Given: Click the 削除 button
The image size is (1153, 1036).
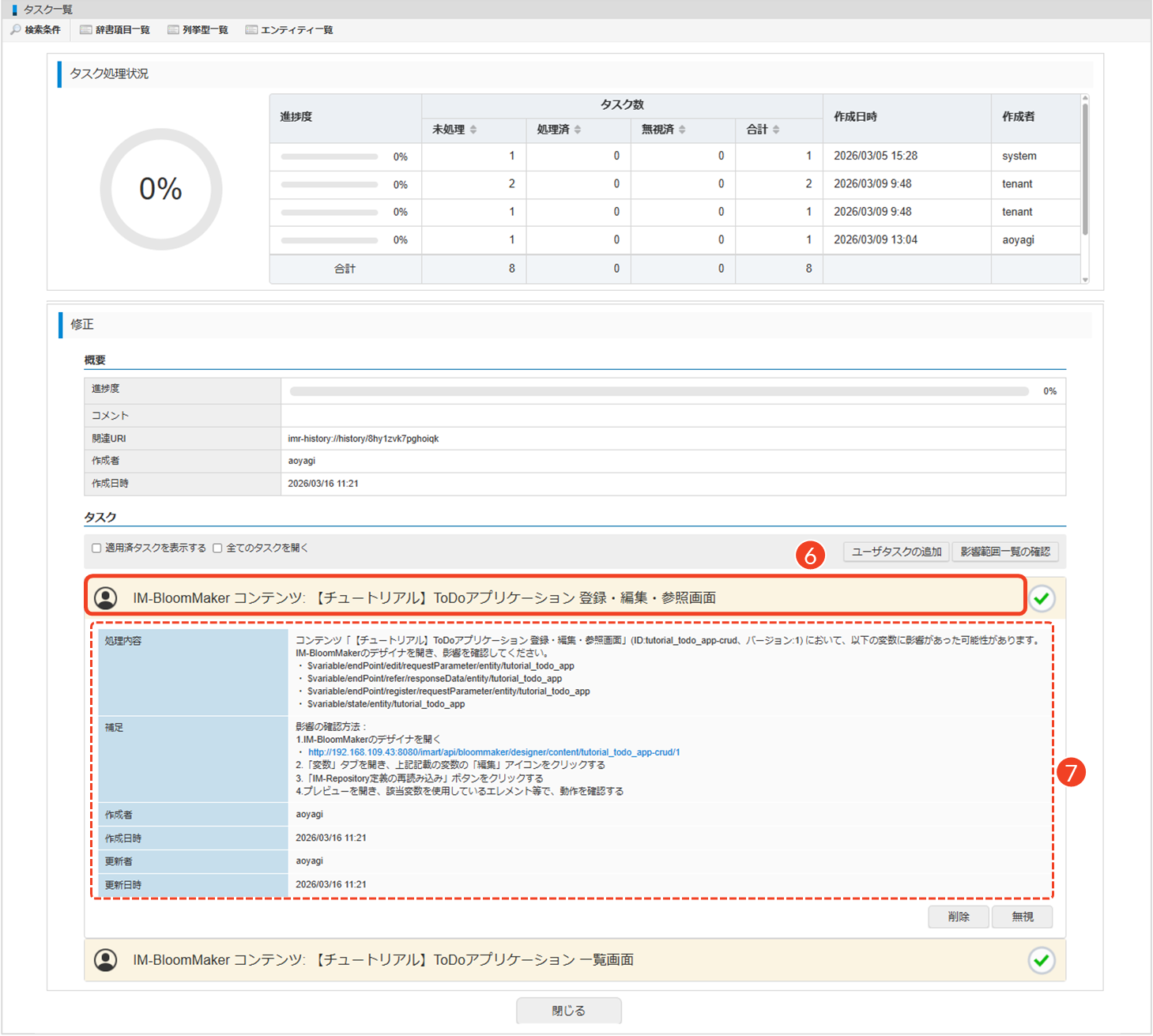Looking at the screenshot, I should [x=958, y=917].
